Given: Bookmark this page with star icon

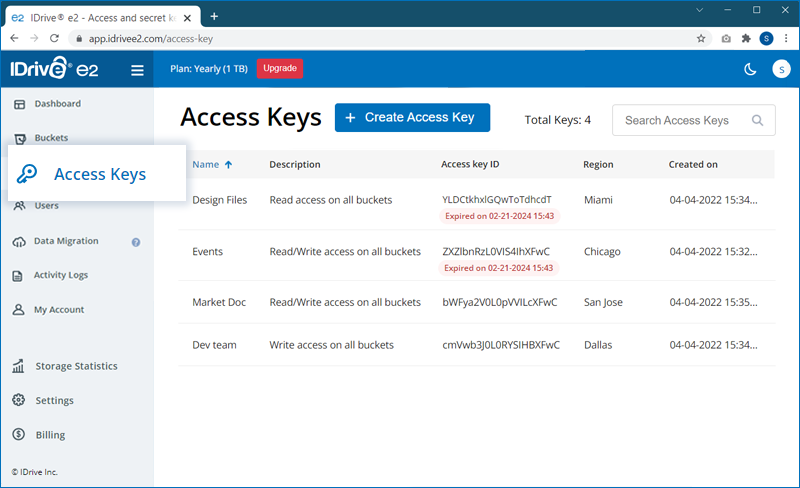Looking at the screenshot, I should coord(701,38).
